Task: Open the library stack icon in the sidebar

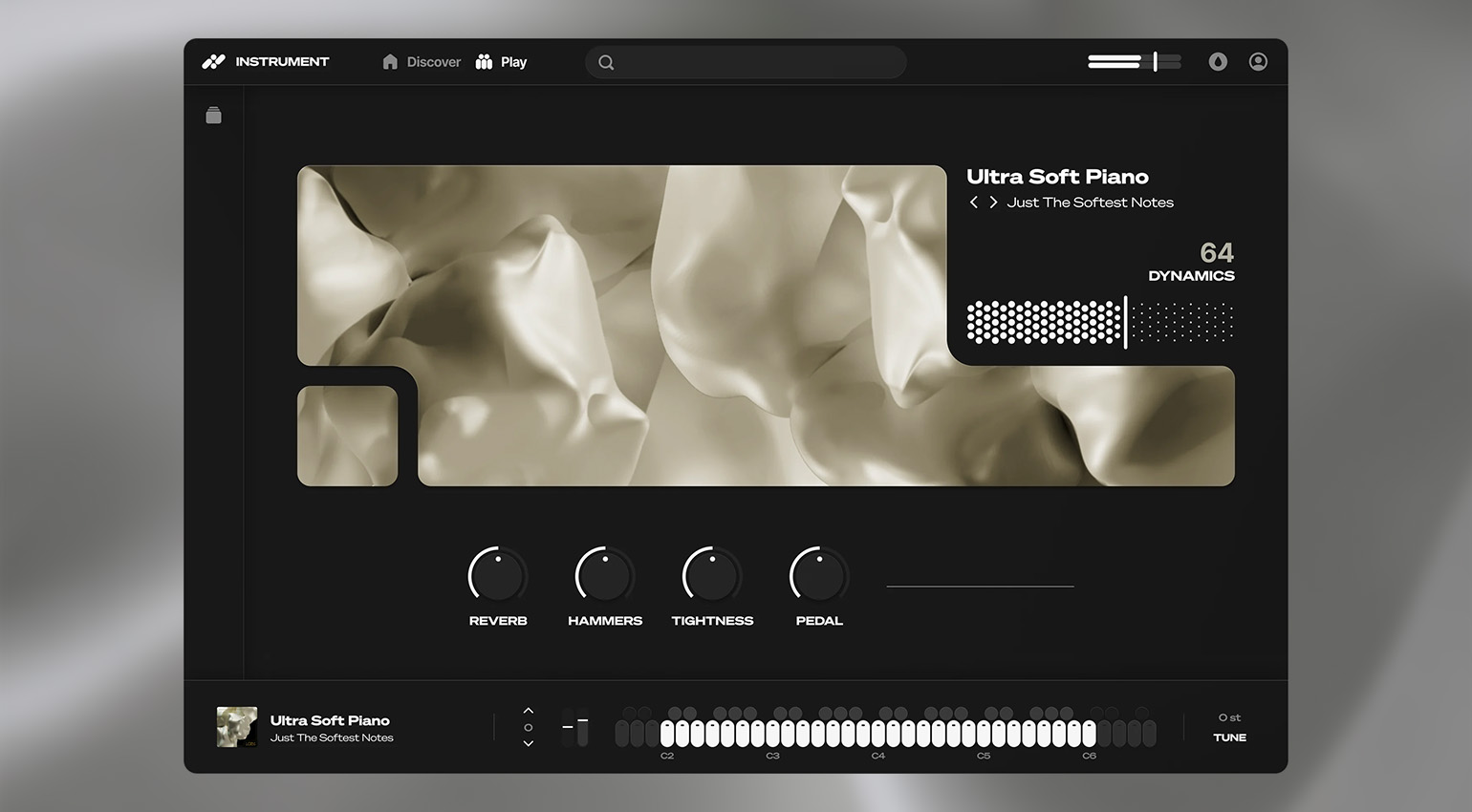Action: click(x=214, y=116)
